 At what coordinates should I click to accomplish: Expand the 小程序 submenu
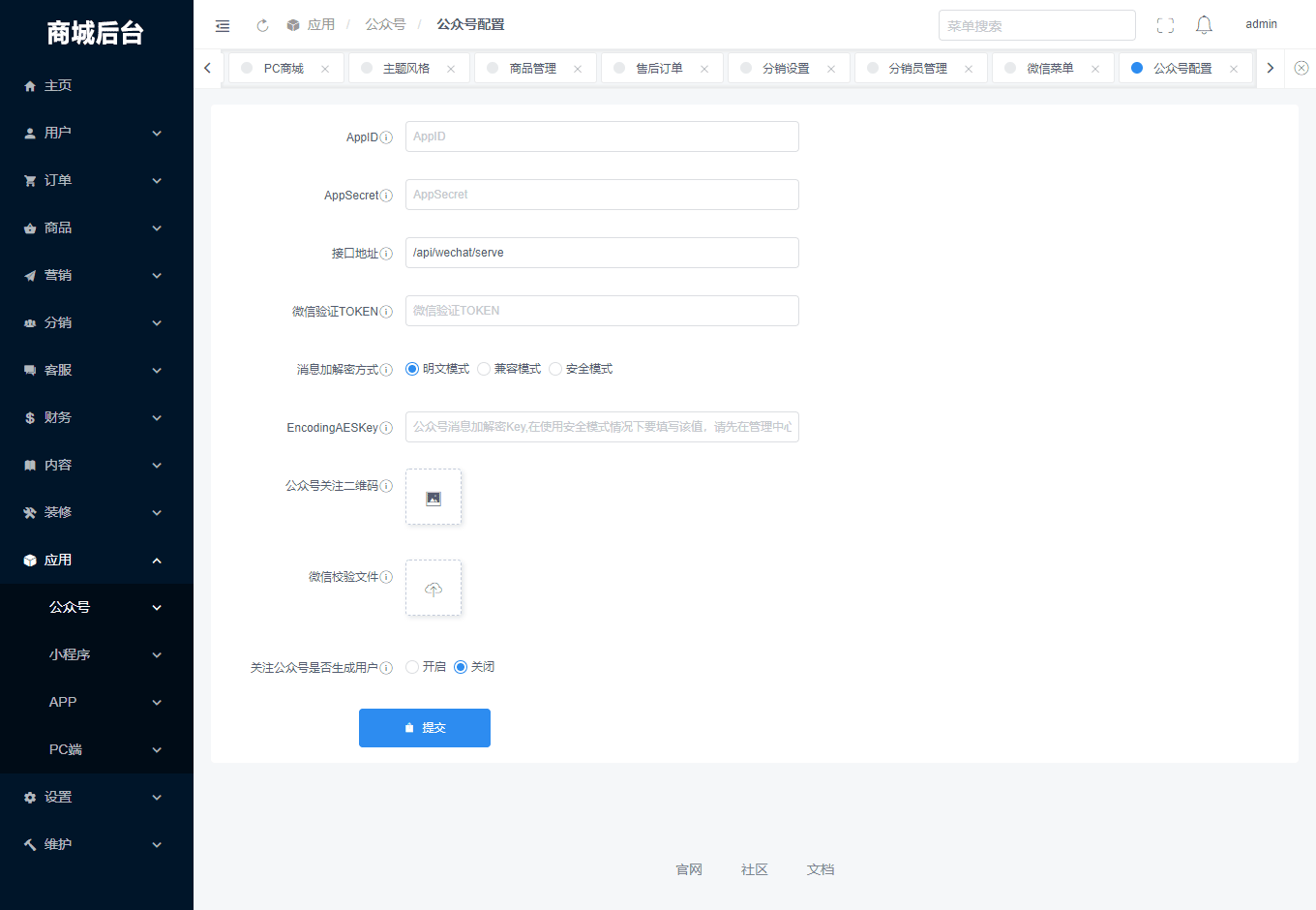click(x=97, y=654)
